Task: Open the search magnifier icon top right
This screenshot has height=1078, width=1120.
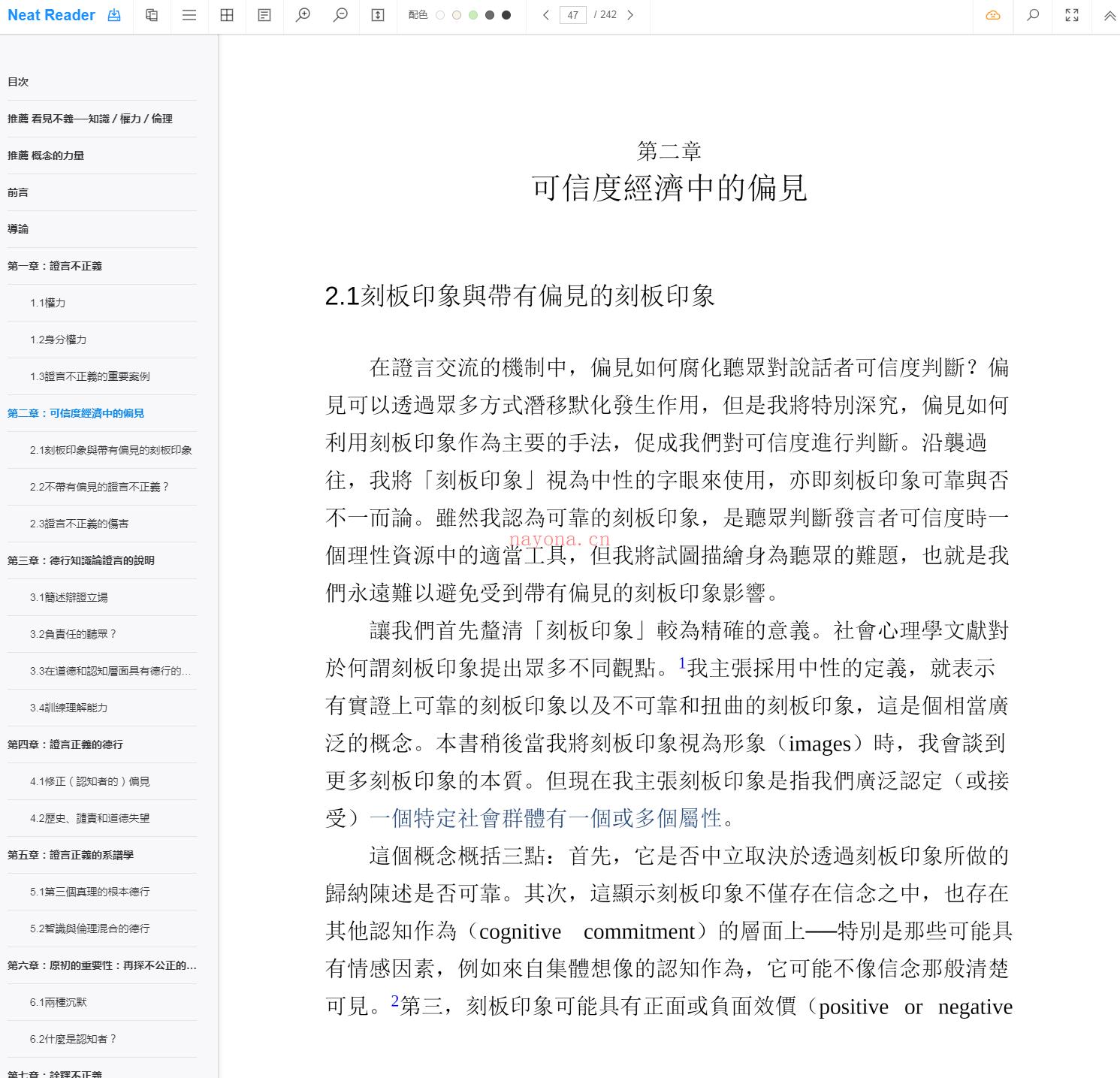Action: point(1033,15)
